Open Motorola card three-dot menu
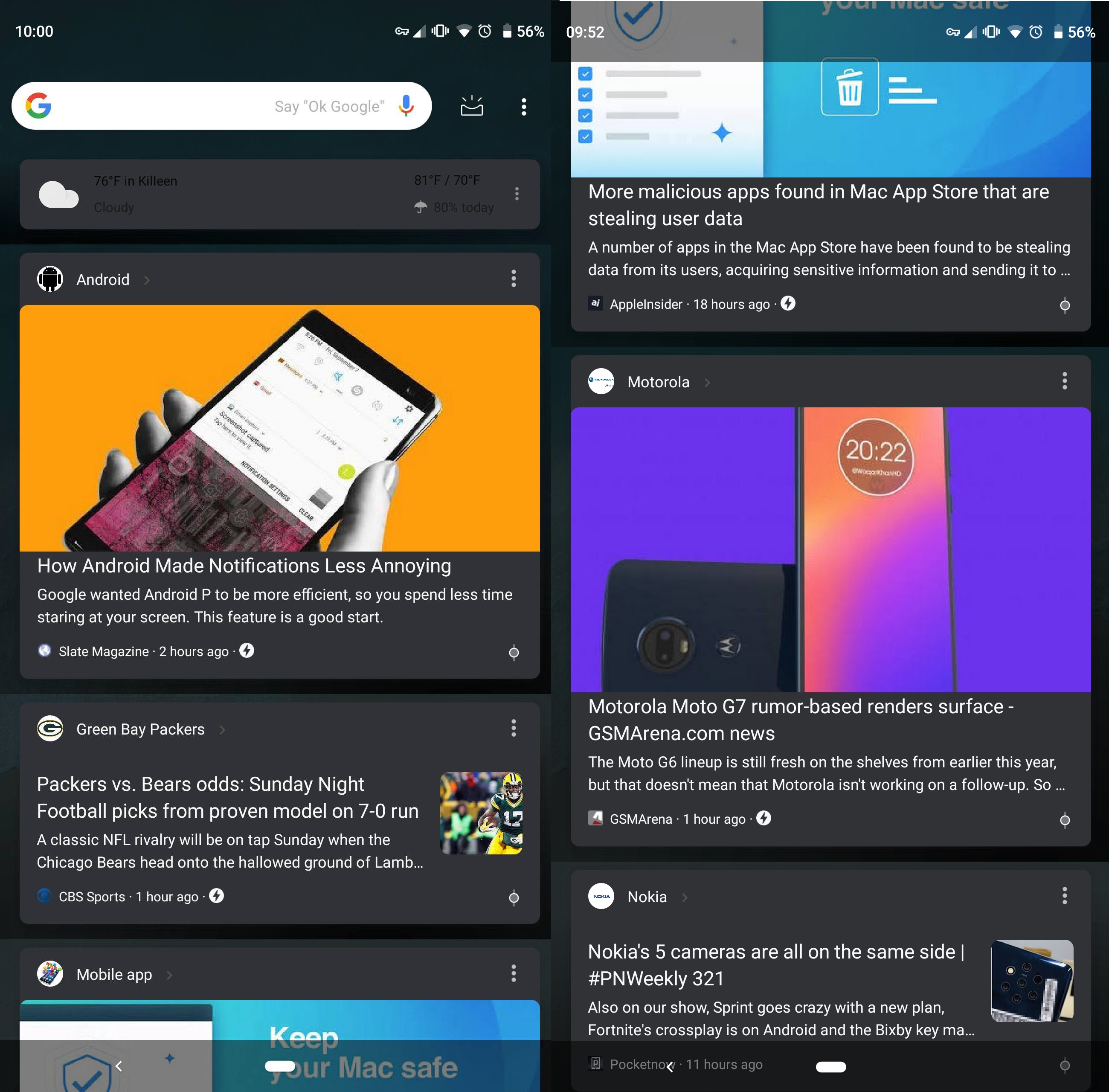This screenshot has height=1092, width=1109. pos(1064,381)
